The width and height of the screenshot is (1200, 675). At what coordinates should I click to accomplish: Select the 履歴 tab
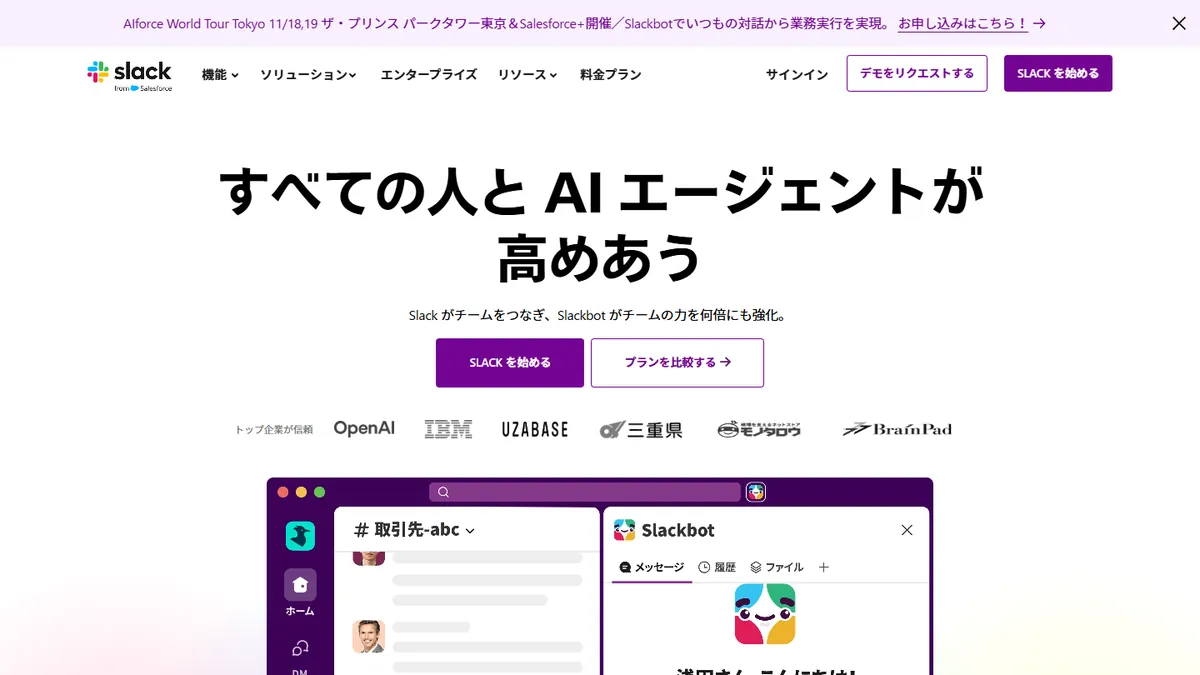pyautogui.click(x=717, y=567)
